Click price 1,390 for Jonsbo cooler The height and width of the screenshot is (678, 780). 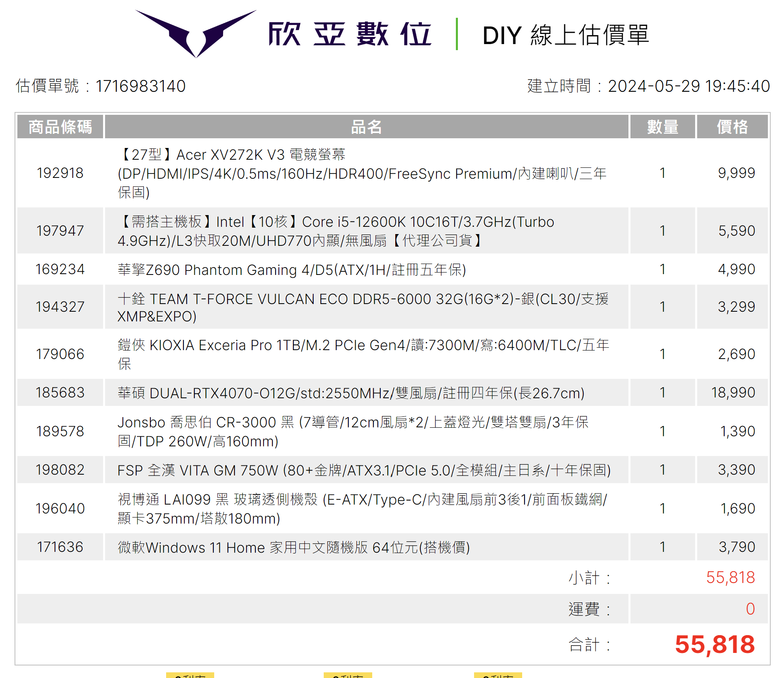pyautogui.click(x=738, y=431)
